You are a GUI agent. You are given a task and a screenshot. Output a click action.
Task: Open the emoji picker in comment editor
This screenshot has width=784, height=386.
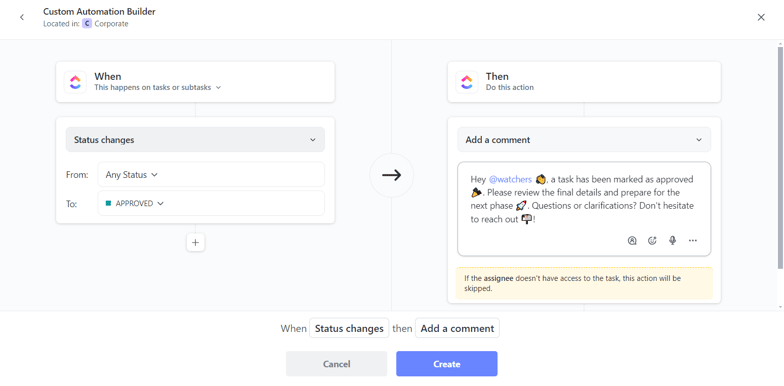(652, 240)
